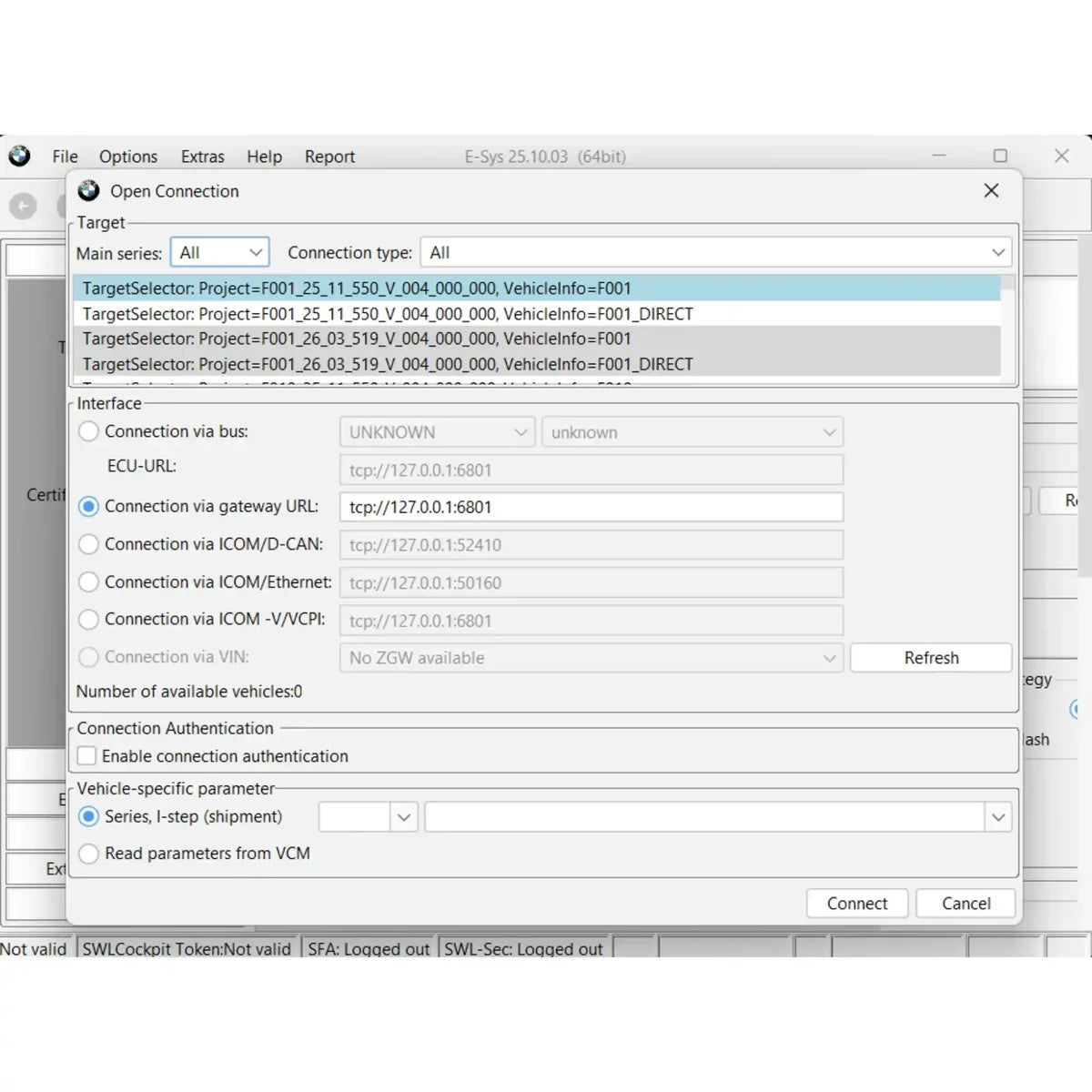Select Connection via ICOM/D-CAN
The height and width of the screenshot is (1092, 1092).
click(x=88, y=544)
